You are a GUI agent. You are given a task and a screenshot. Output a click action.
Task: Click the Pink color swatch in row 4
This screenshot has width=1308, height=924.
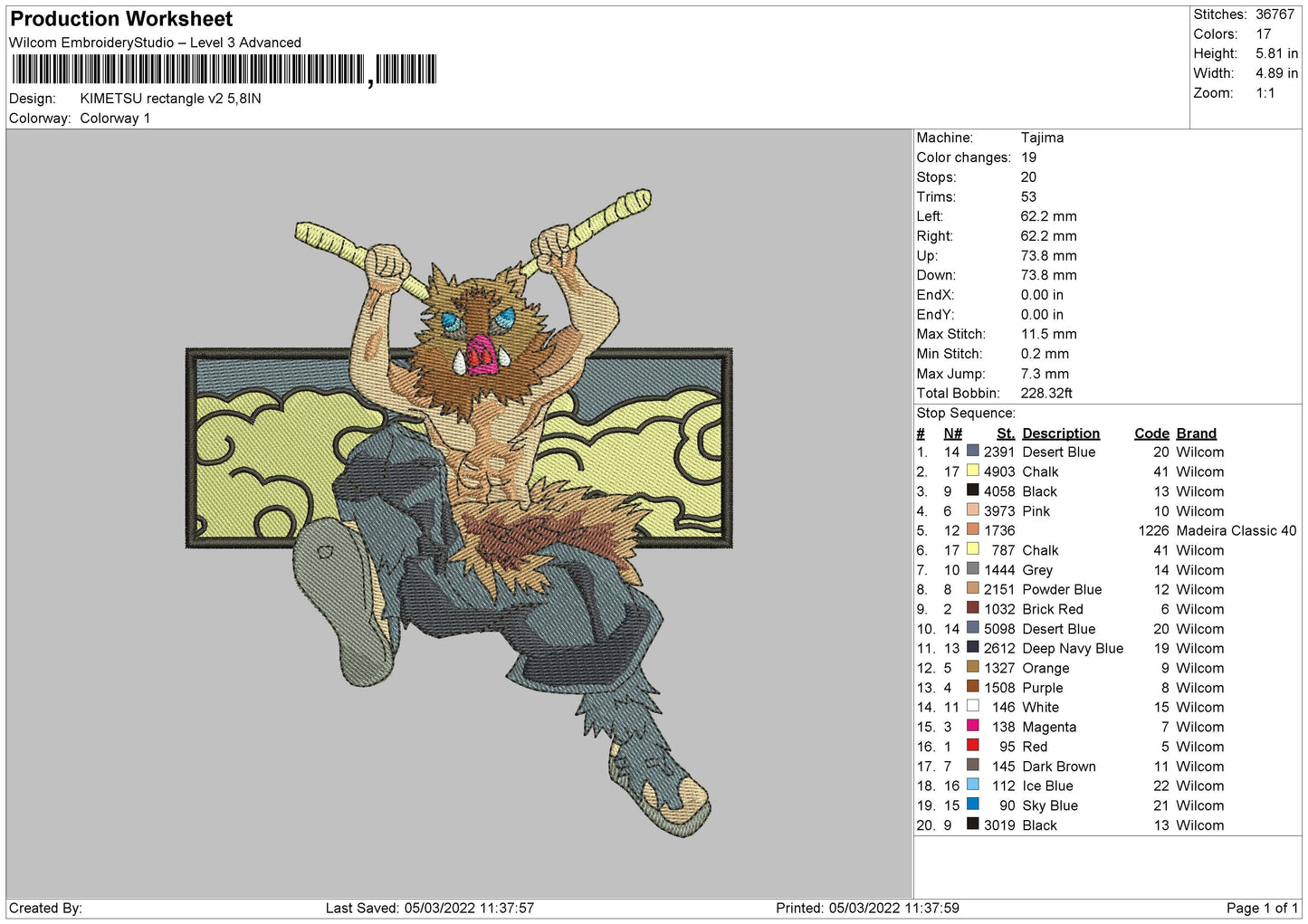coord(973,510)
